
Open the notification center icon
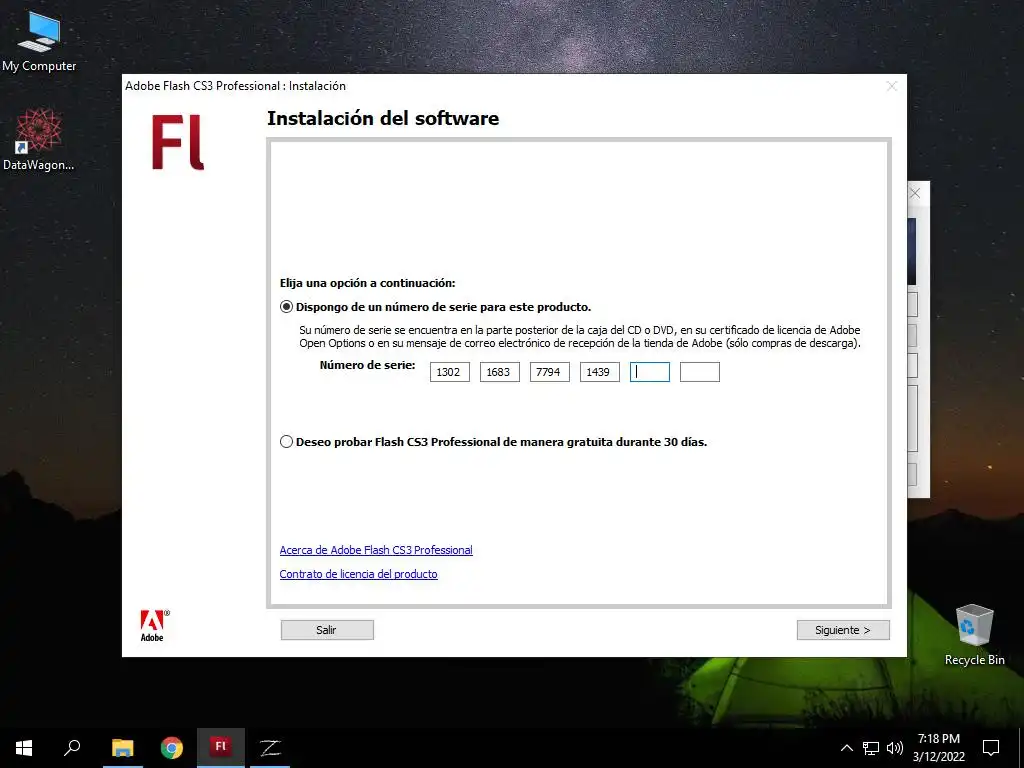pyautogui.click(x=991, y=748)
